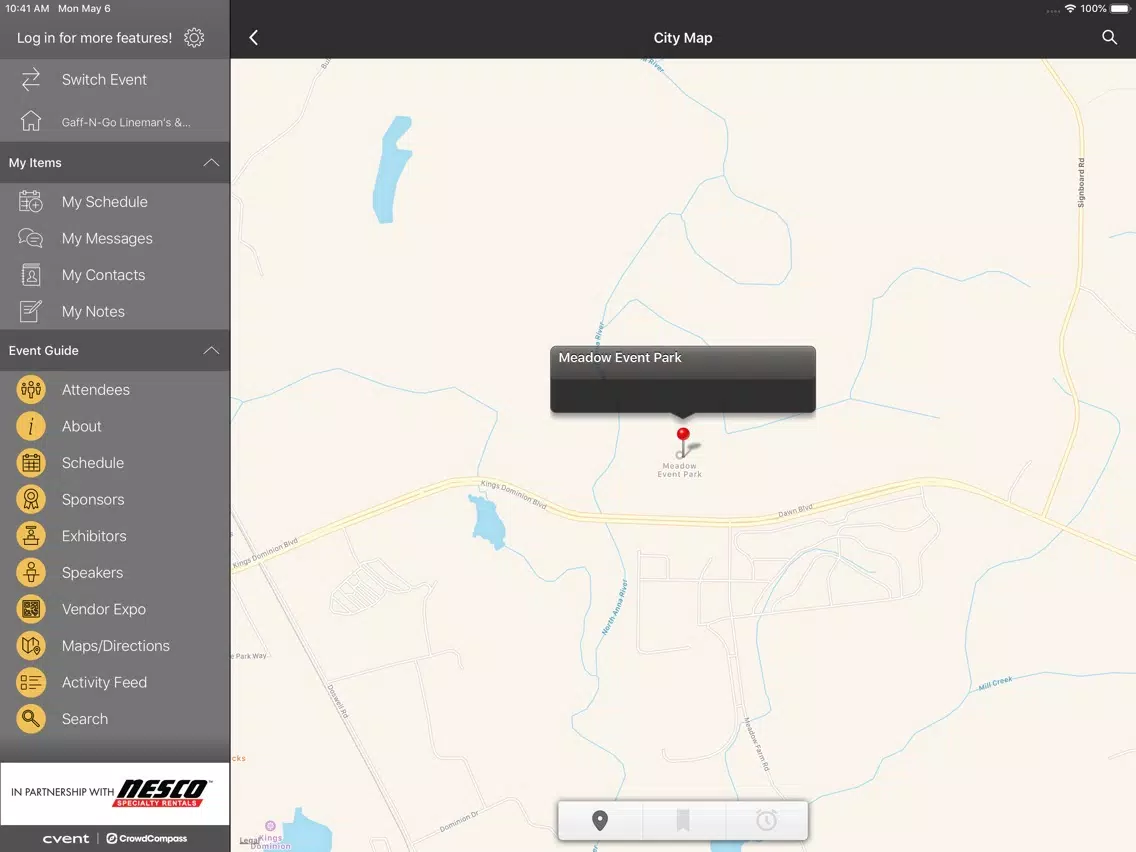
Task: Click the Switch Event arrows icon
Action: pos(30,80)
